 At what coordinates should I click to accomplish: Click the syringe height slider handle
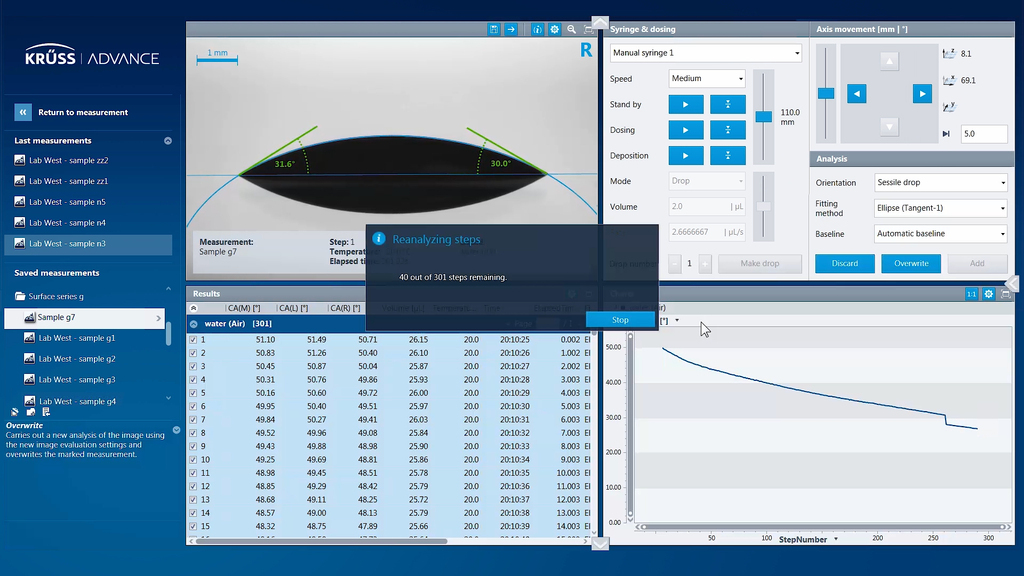[x=763, y=117]
